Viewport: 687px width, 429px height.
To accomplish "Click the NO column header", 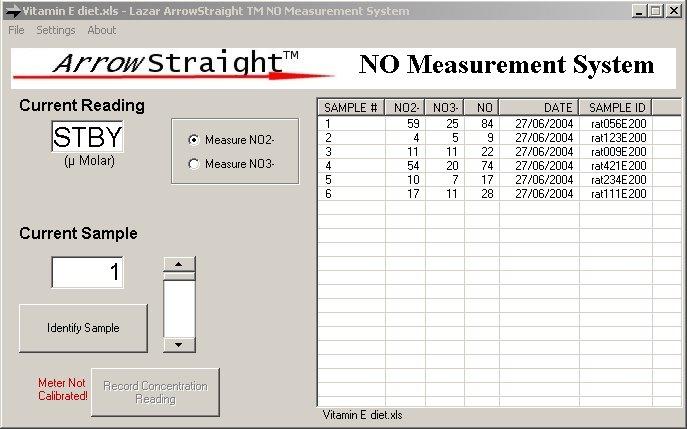I will click(x=482, y=107).
